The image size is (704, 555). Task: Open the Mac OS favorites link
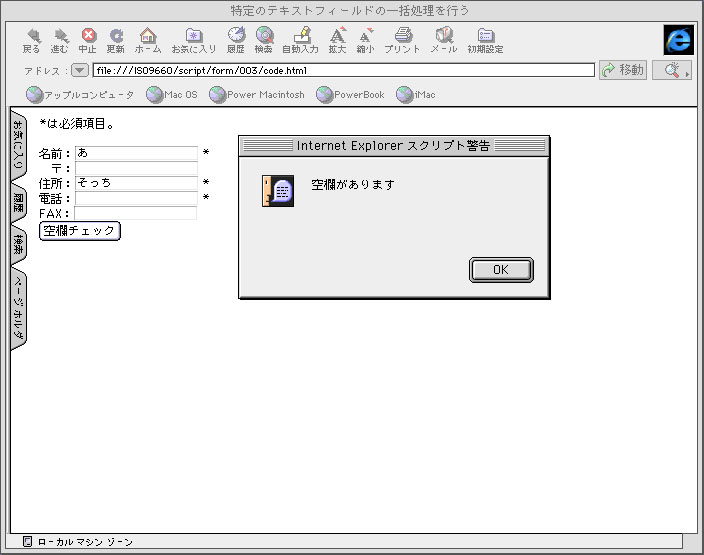pos(172,95)
